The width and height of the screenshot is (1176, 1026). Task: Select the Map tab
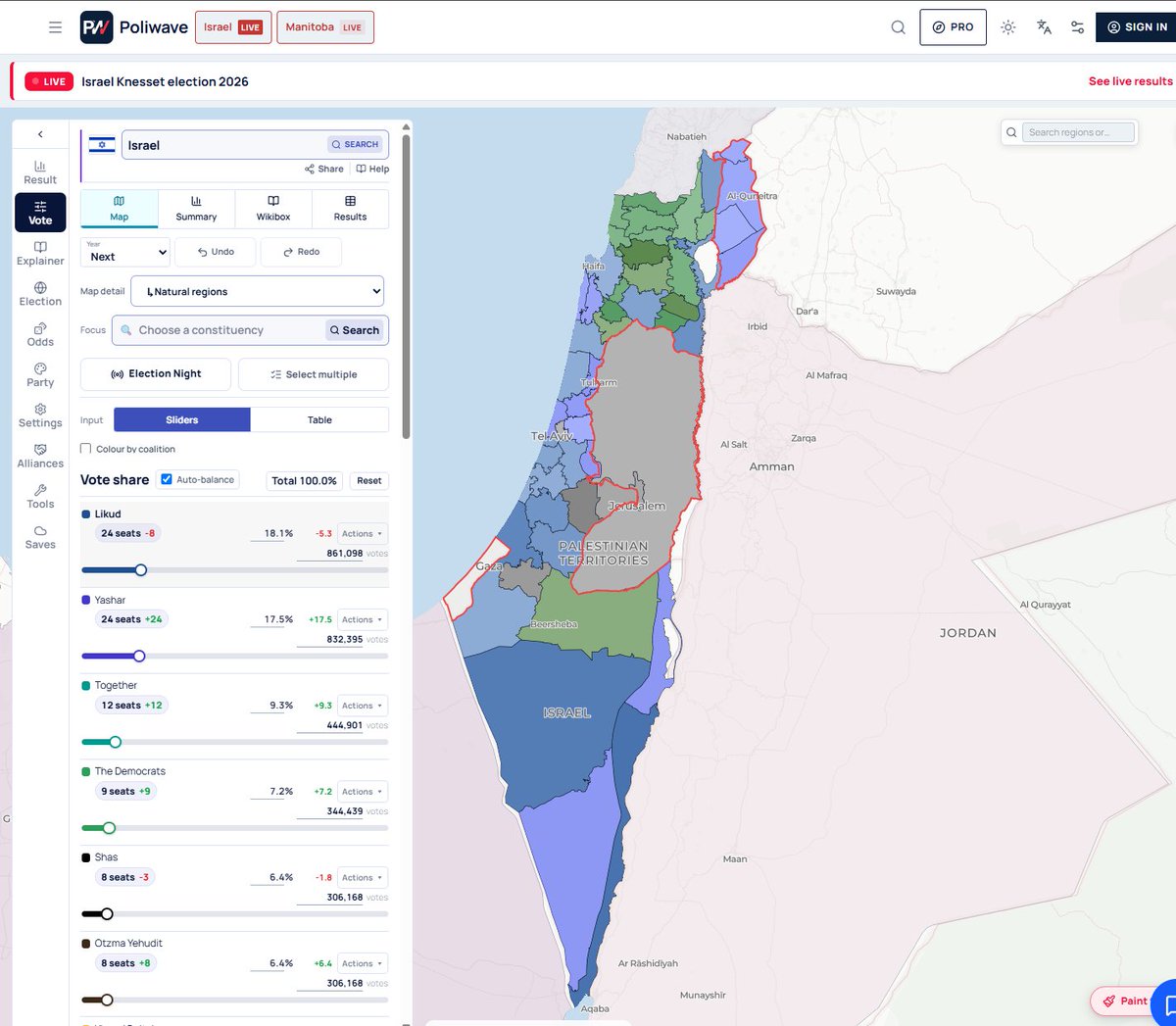pyautogui.click(x=119, y=208)
